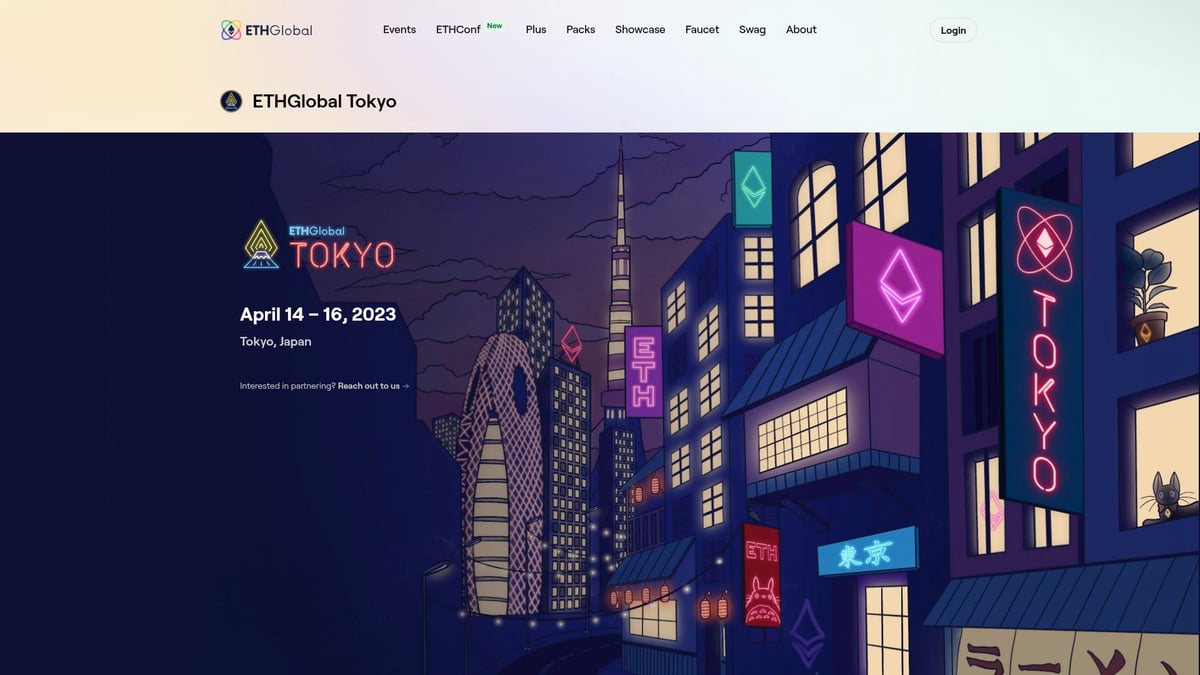Select Packs from the navigation
The image size is (1200, 675).
coord(580,30)
